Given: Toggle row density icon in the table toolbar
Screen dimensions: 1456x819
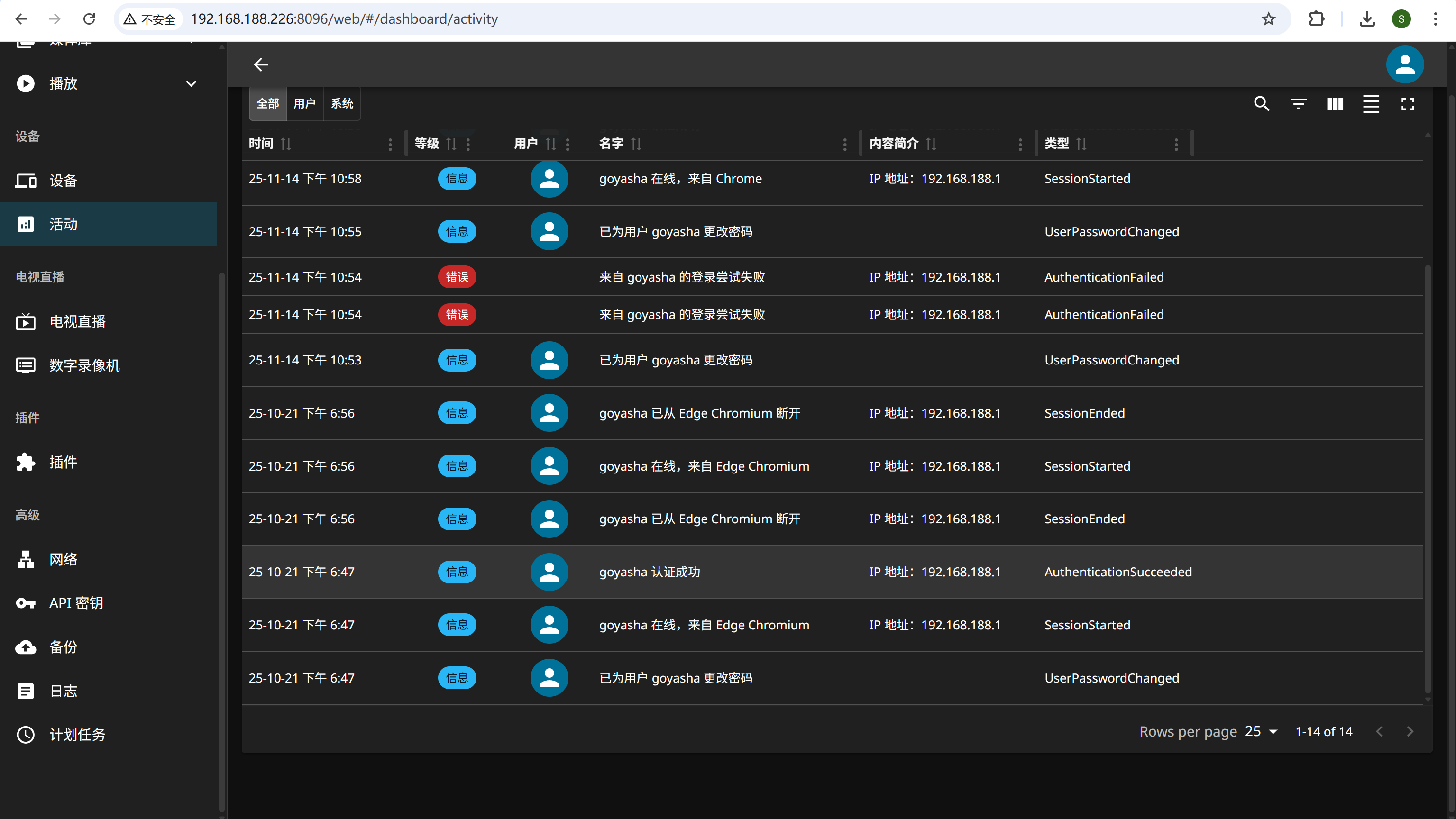Looking at the screenshot, I should (1371, 104).
